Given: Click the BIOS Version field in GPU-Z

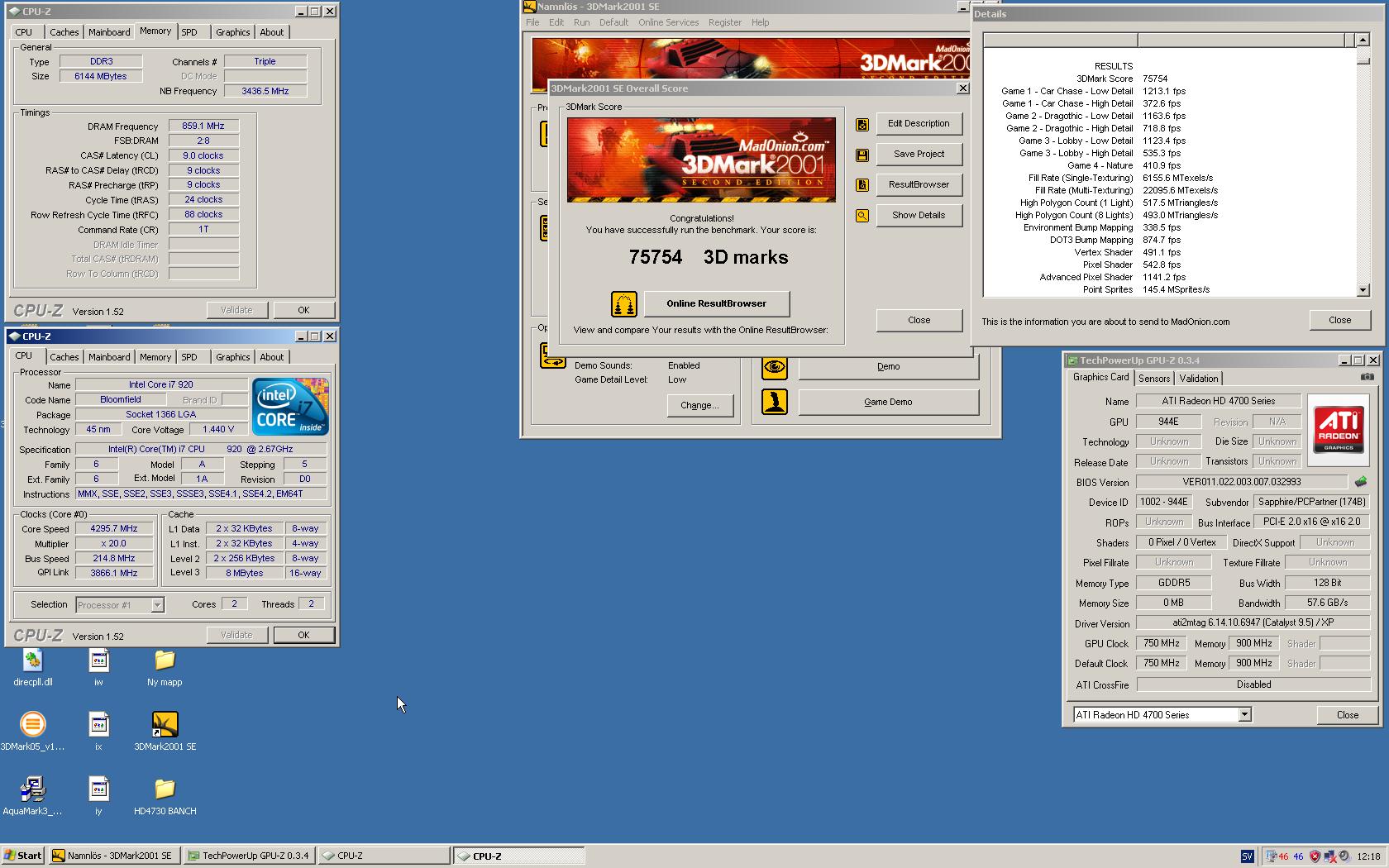Looking at the screenshot, I should click(1241, 482).
